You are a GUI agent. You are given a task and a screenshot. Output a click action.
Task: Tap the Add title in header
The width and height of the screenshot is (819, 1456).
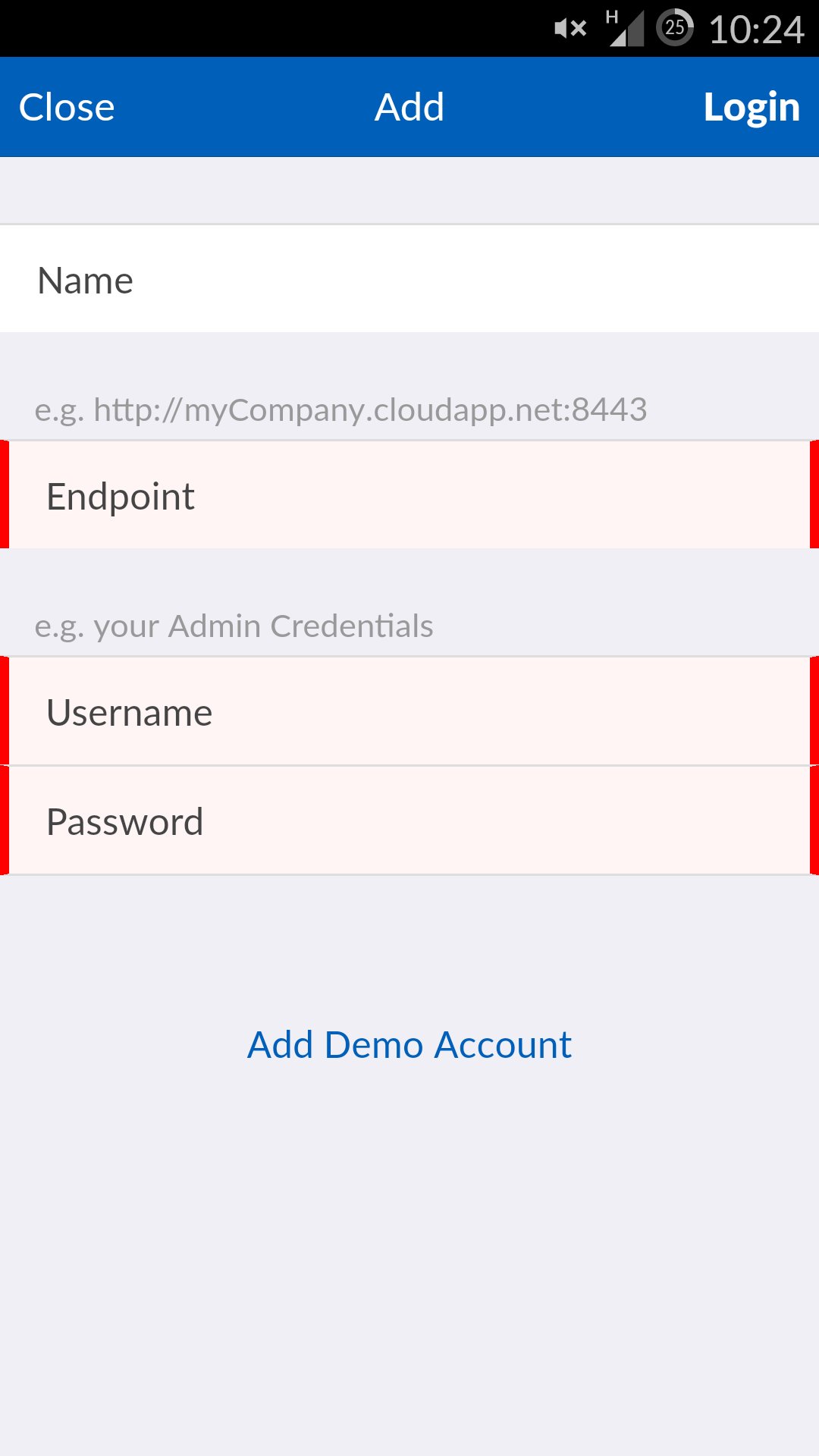(x=409, y=107)
